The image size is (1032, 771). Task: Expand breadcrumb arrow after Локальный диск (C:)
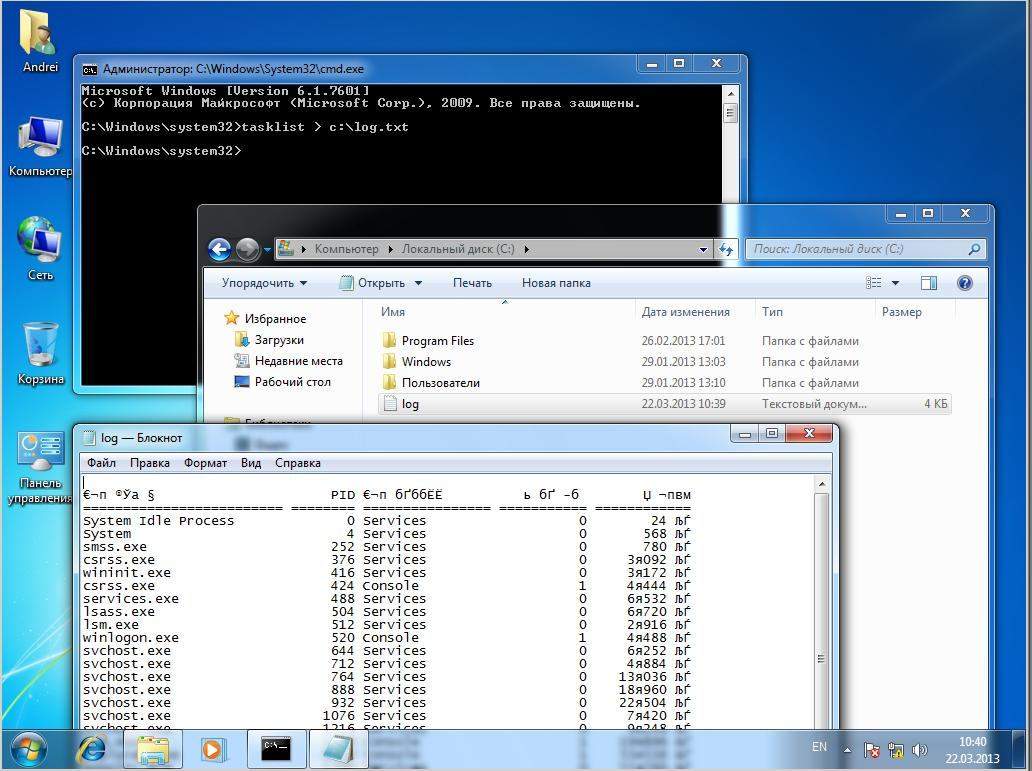click(x=527, y=249)
